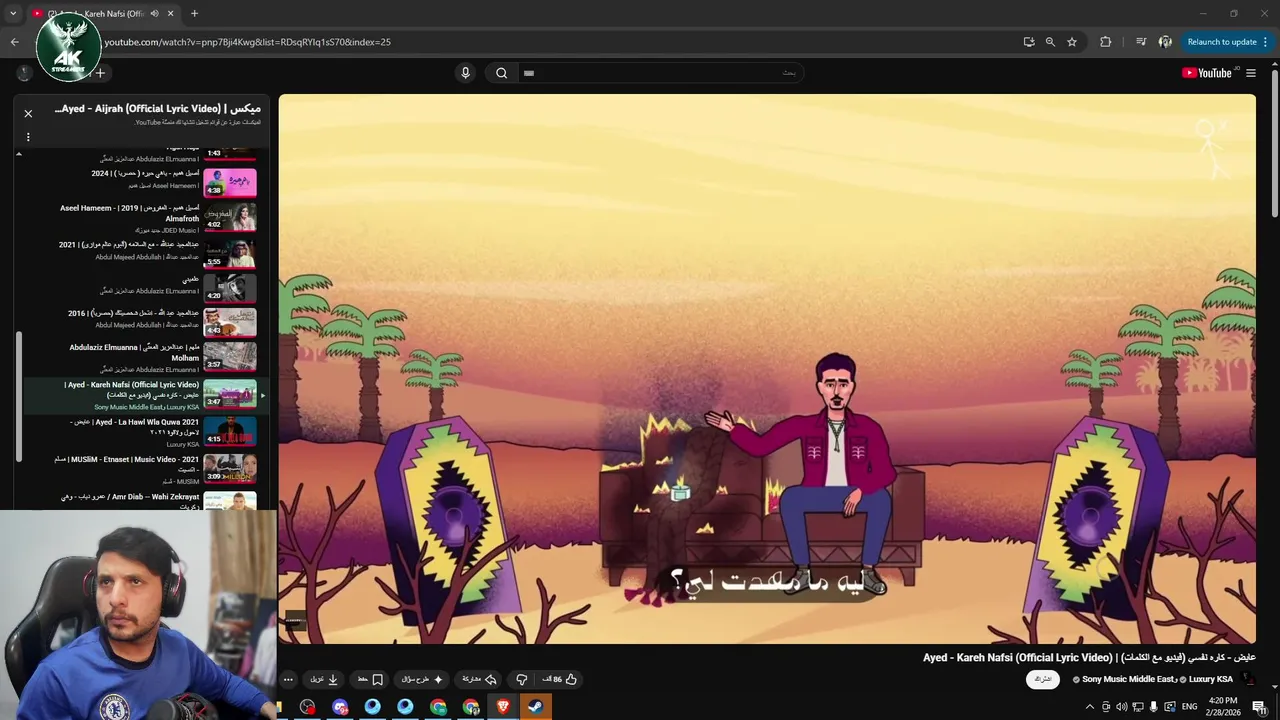Open Steam from the taskbar
Viewport: 1280px width, 720px height.
coord(536,707)
